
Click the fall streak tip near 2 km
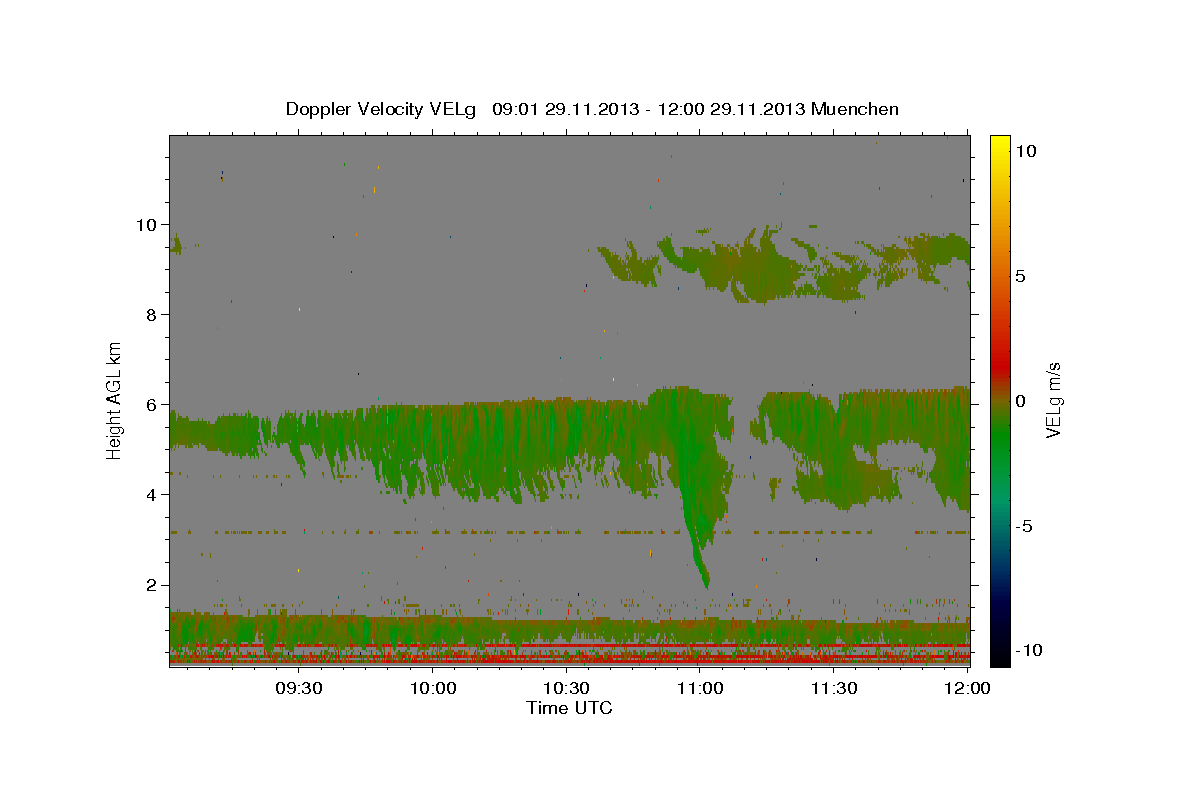[x=706, y=581]
